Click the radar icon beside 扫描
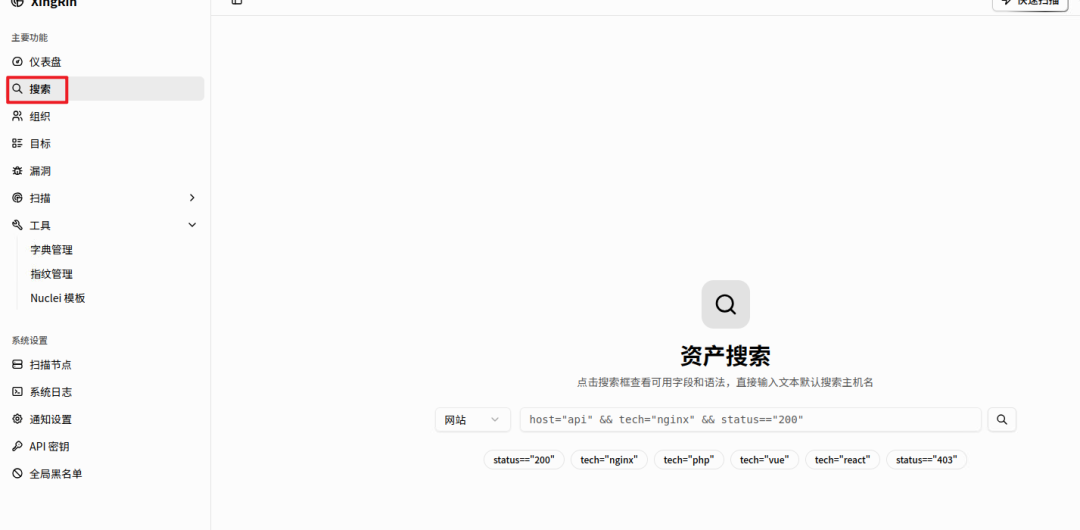The width and height of the screenshot is (1080, 530). point(18,198)
